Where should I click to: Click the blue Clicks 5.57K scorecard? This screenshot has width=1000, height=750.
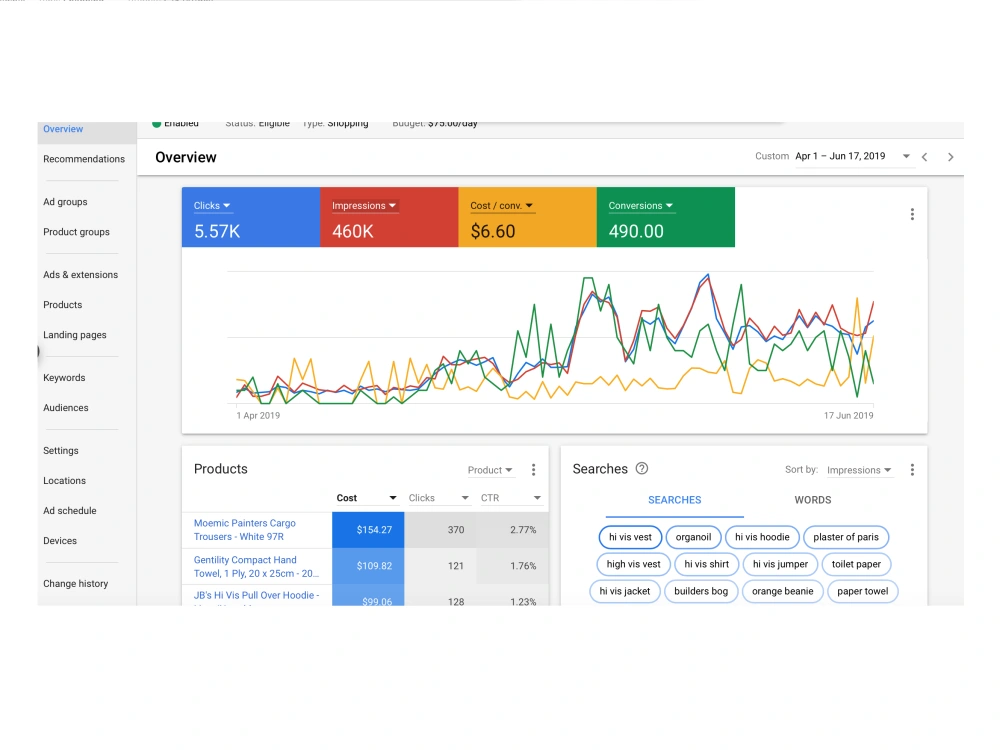(251, 217)
